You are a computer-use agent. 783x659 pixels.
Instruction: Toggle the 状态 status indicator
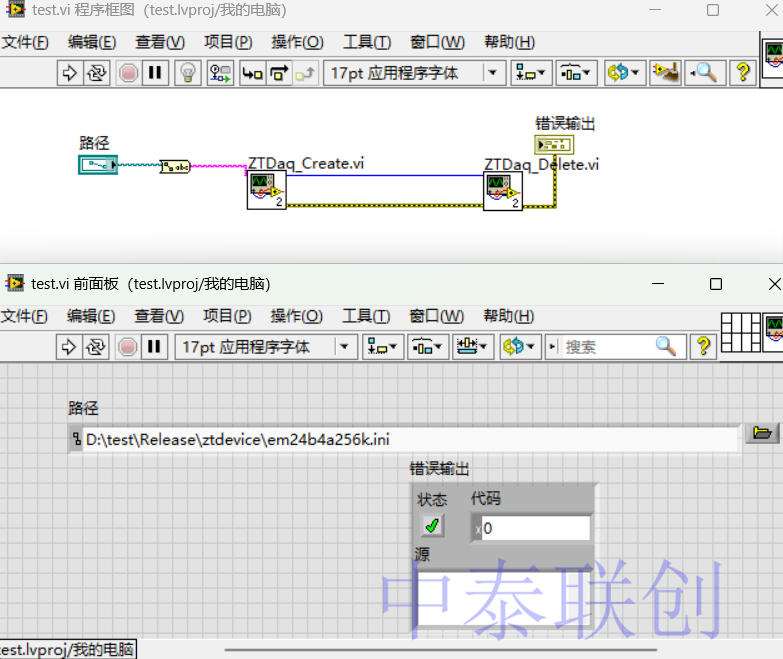point(432,526)
